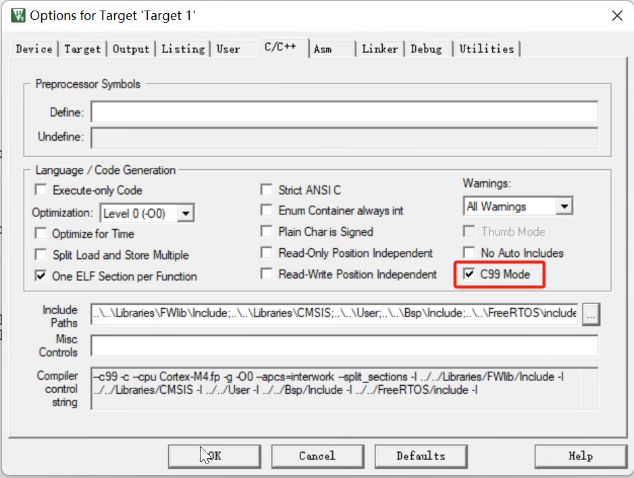Close the Options for Target dialog

click(617, 16)
